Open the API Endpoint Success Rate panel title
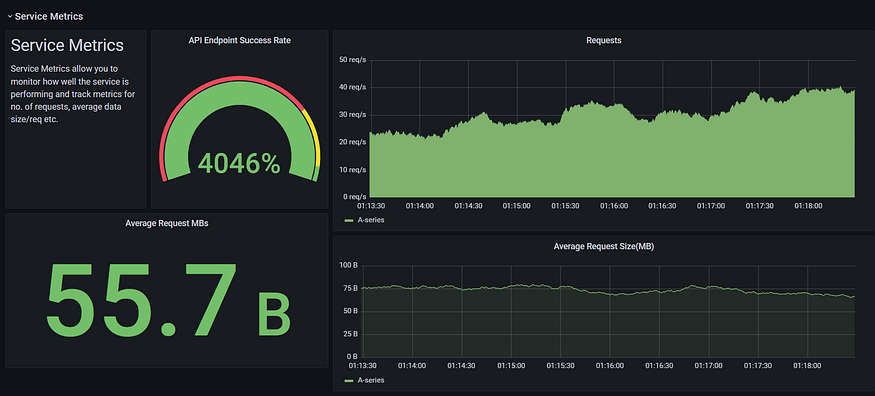Image resolution: width=875 pixels, height=396 pixels. pos(239,40)
